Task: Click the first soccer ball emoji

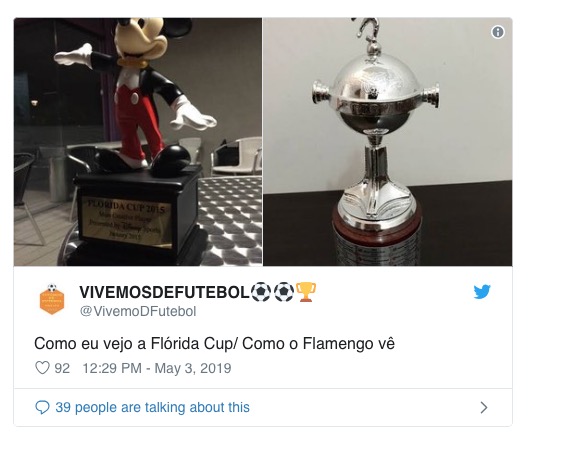Action: coord(261,292)
